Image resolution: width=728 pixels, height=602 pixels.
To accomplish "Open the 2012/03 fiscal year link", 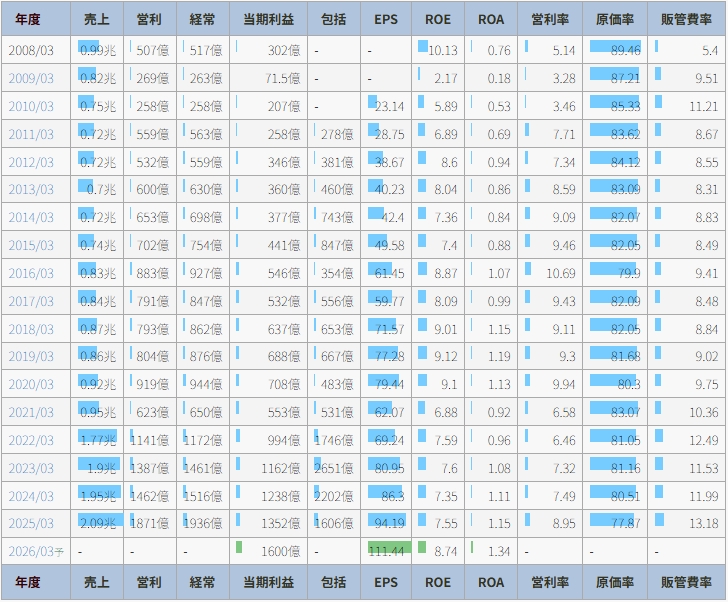I will 30,162.
